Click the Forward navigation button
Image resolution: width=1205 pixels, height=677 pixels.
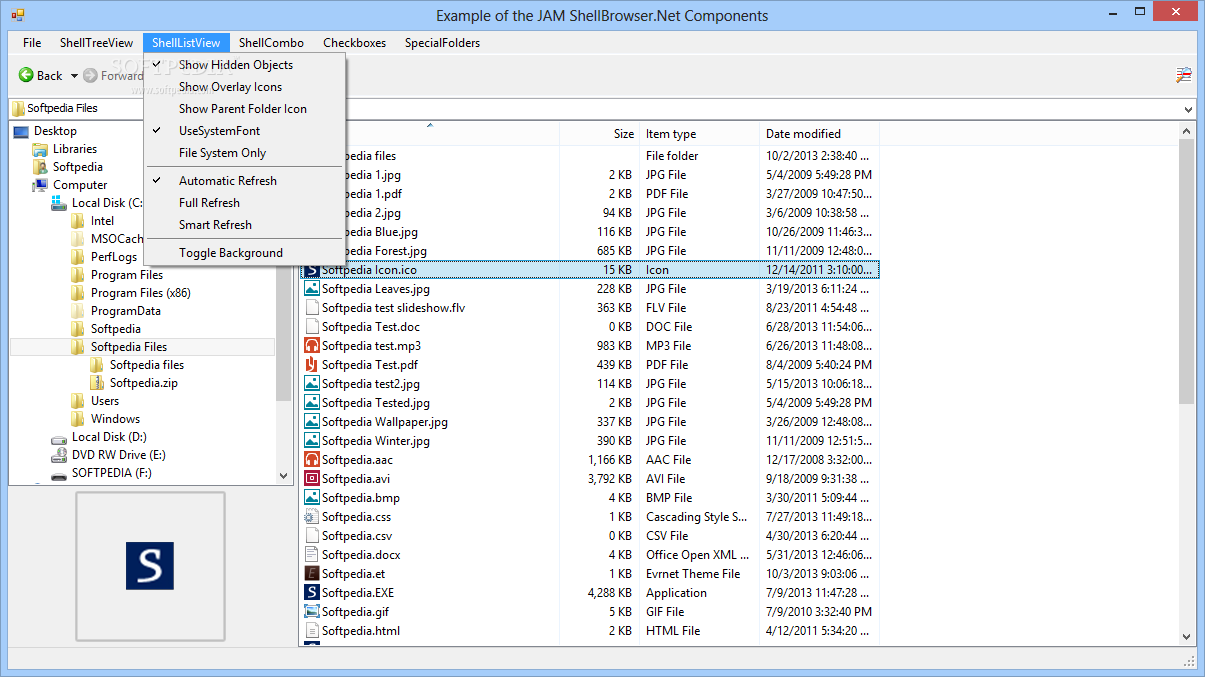113,75
